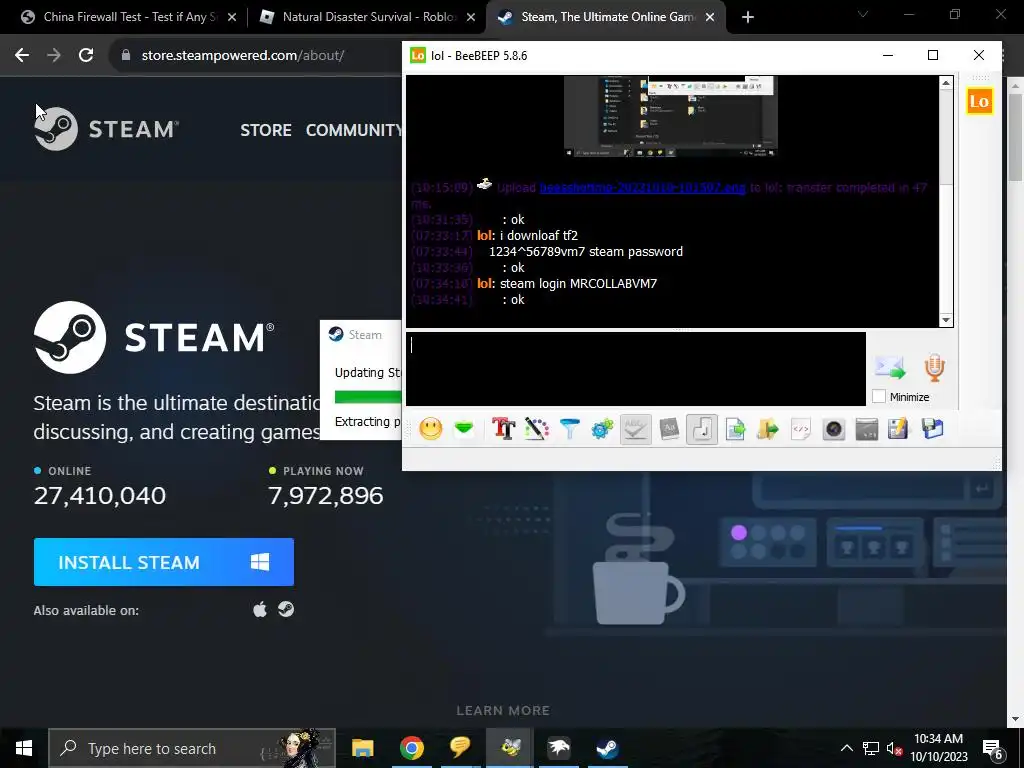The width and height of the screenshot is (1024, 768).
Task: Click the address bar lock icon
Action: click(x=125, y=56)
